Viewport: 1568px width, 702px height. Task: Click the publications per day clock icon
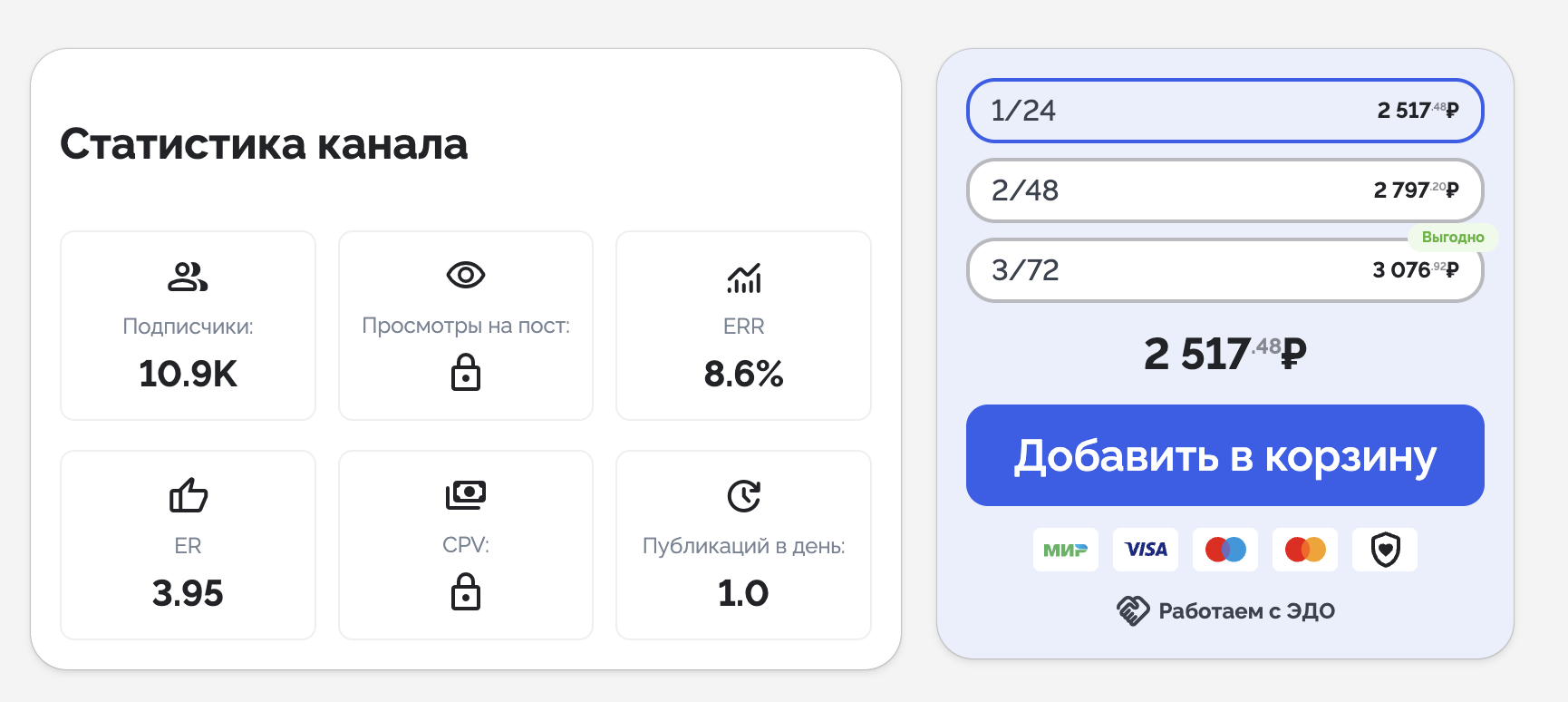[743, 496]
